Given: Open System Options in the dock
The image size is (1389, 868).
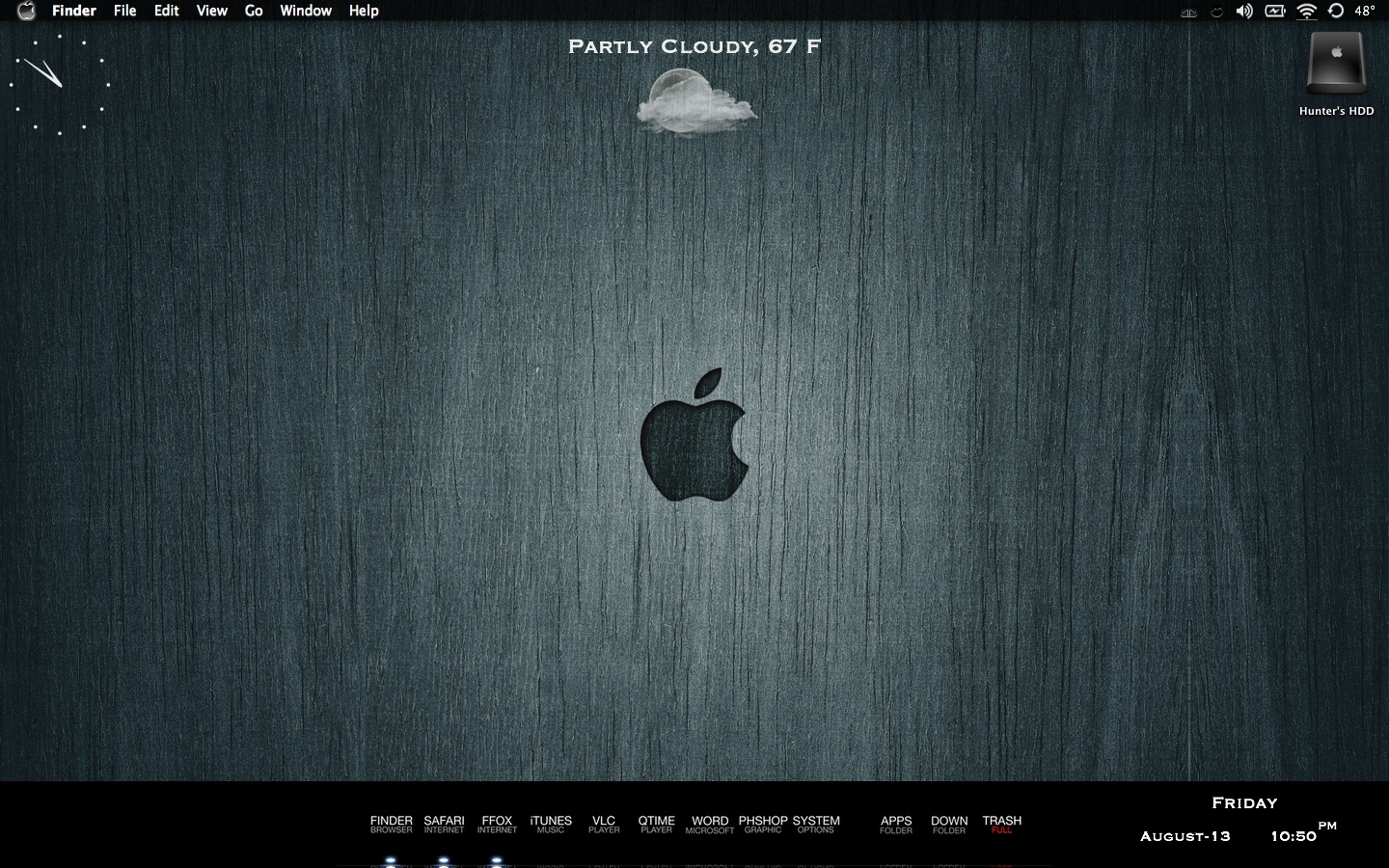Looking at the screenshot, I should tap(816, 824).
